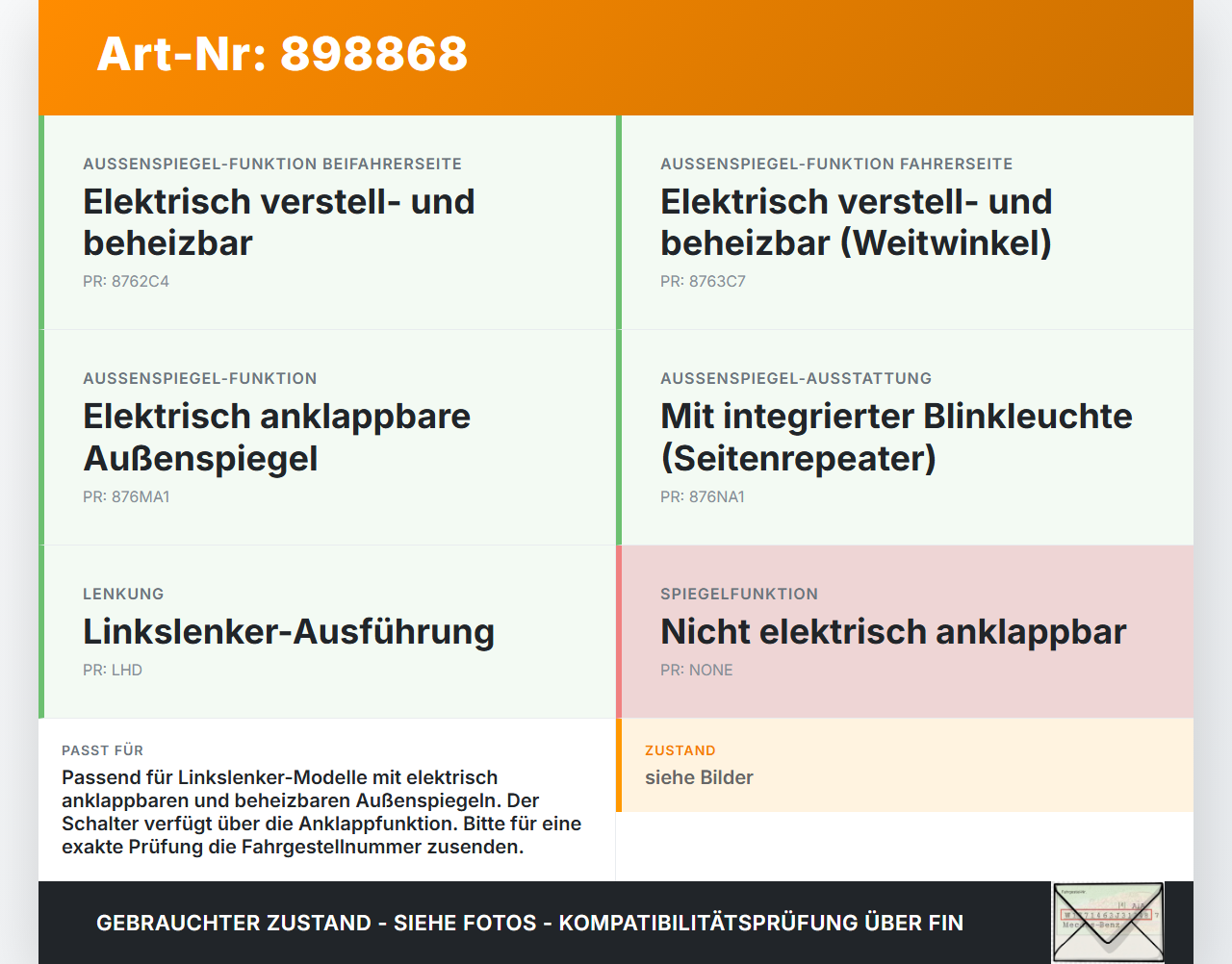Image resolution: width=1232 pixels, height=964 pixels.
Task: Click the Zustand 'siehe Bilder' box
Action: coord(905,765)
